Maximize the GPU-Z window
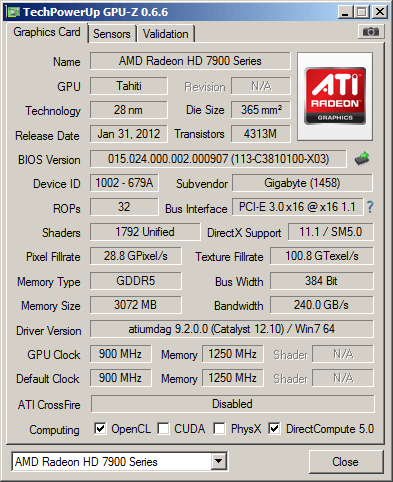This screenshot has height=482, width=393. pyautogui.click(x=362, y=12)
